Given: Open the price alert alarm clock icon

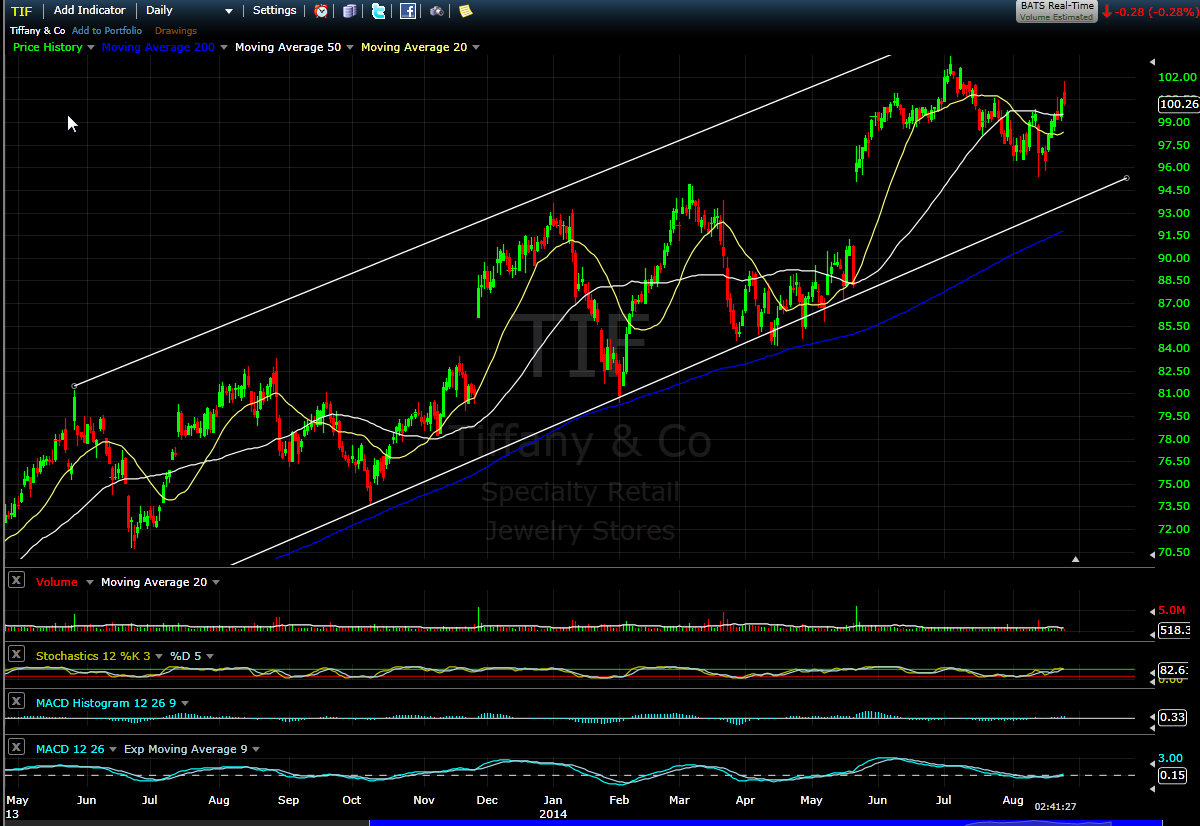Looking at the screenshot, I should tap(321, 11).
